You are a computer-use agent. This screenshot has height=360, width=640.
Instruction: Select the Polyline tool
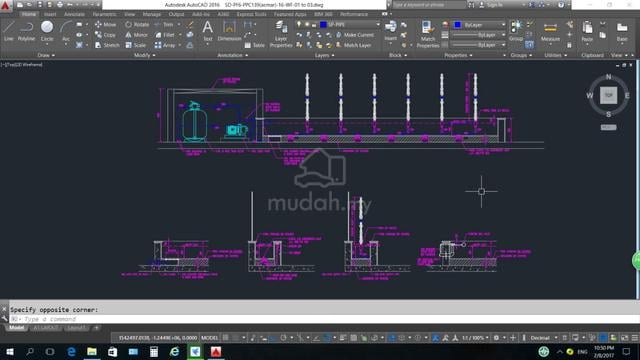(27, 31)
